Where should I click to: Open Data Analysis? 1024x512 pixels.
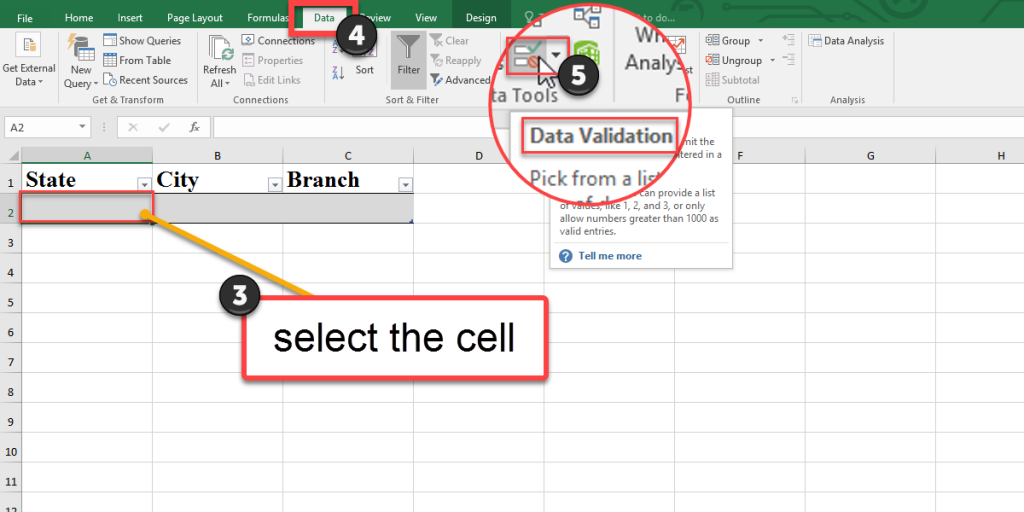(x=846, y=40)
